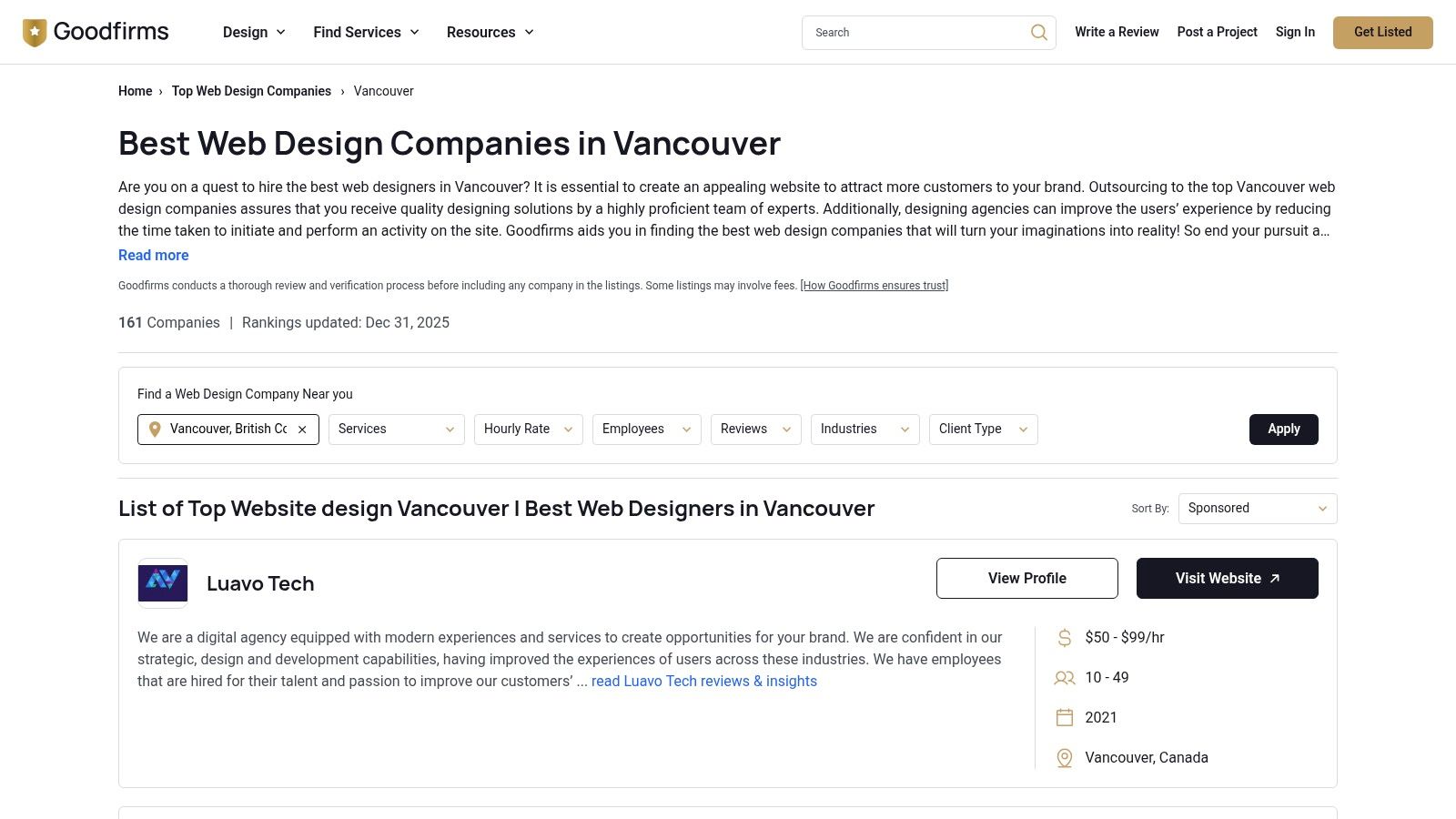This screenshot has height=819, width=1456.
Task: Change the Sort By Sponsored dropdown
Action: tap(1257, 508)
